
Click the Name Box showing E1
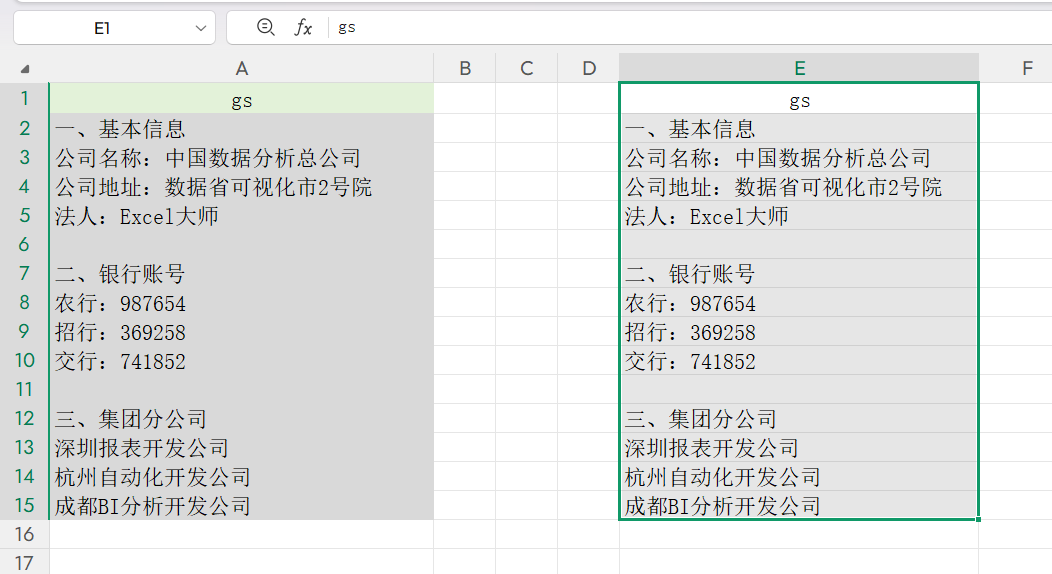pos(115,28)
